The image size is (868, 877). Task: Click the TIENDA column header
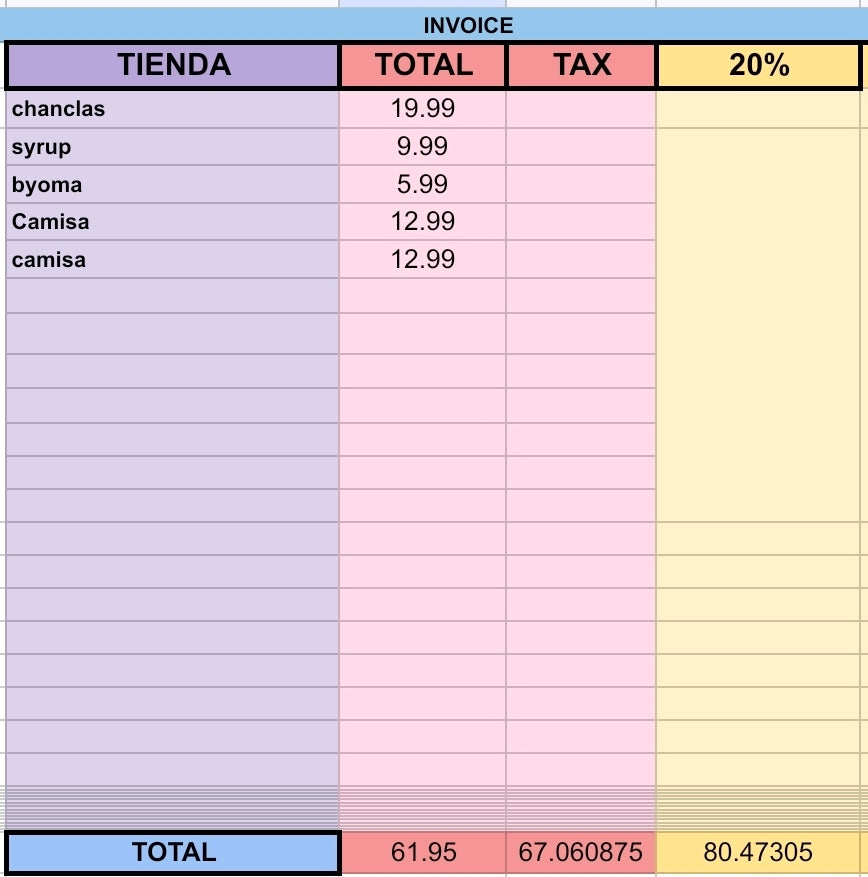(173, 65)
